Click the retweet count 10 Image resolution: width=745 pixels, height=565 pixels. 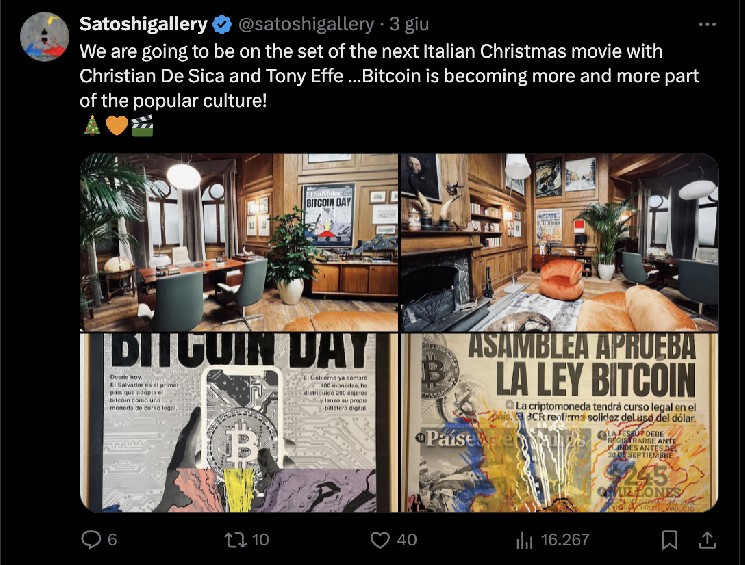point(260,540)
